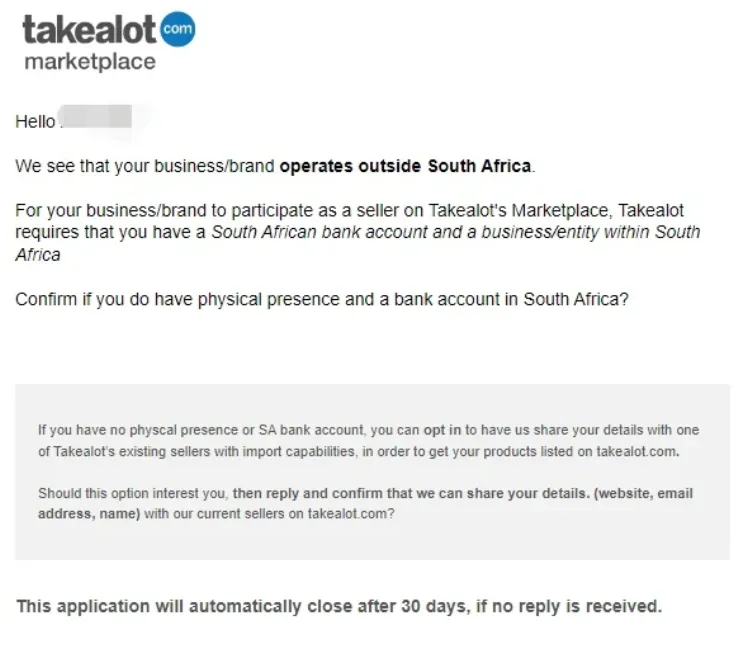Image resolution: width=749 pixels, height=671 pixels.
Task: Click "If you have no physcal presence" text
Action: click(138, 431)
